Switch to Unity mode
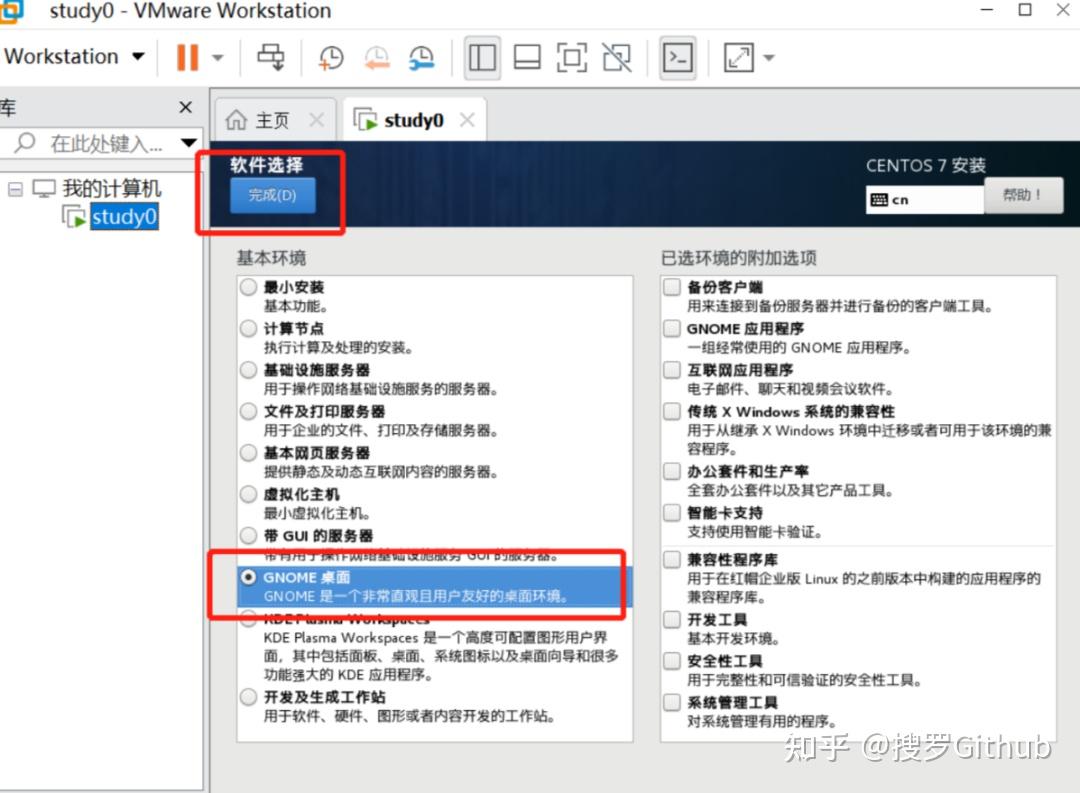Viewport: 1080px width, 793px height. [x=616, y=58]
